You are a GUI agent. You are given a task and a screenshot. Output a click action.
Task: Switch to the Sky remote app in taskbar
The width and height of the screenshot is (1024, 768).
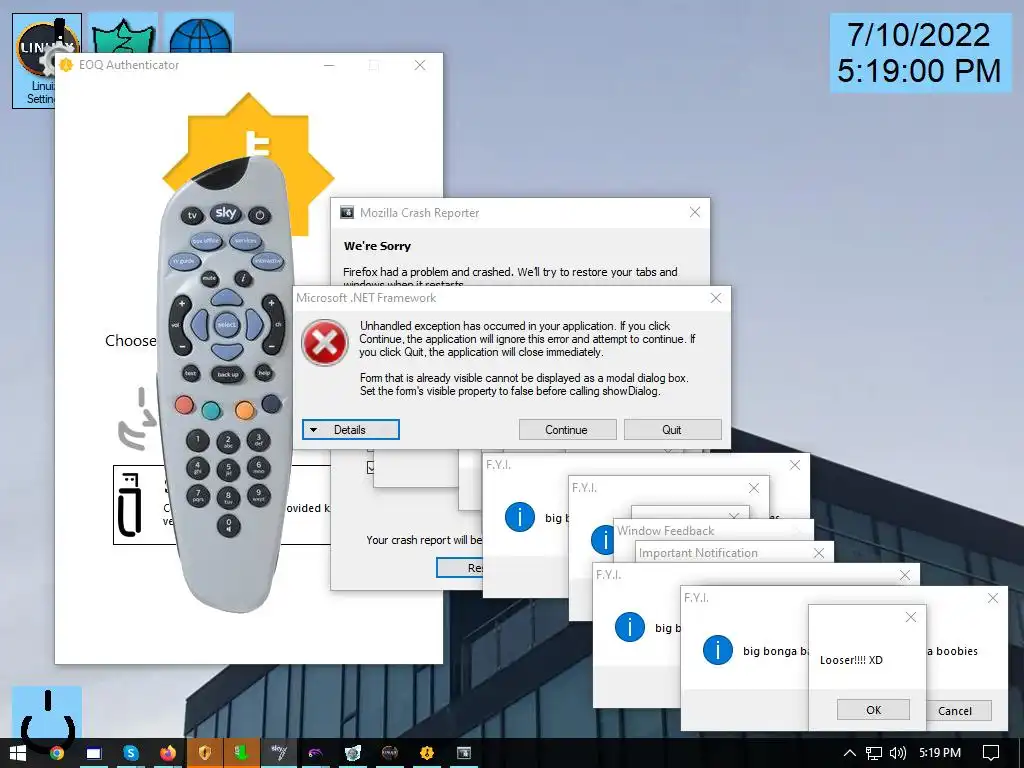(279, 753)
